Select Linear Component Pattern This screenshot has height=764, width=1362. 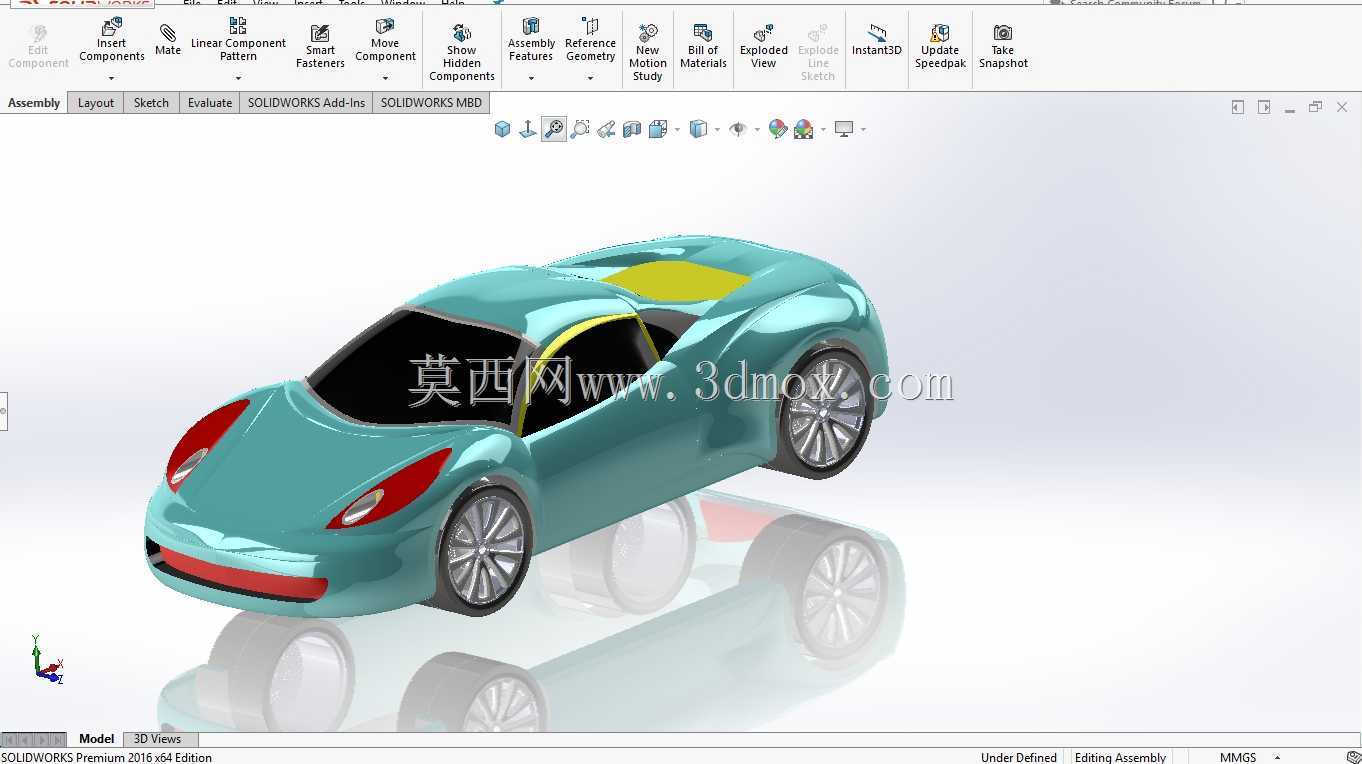(x=238, y=40)
